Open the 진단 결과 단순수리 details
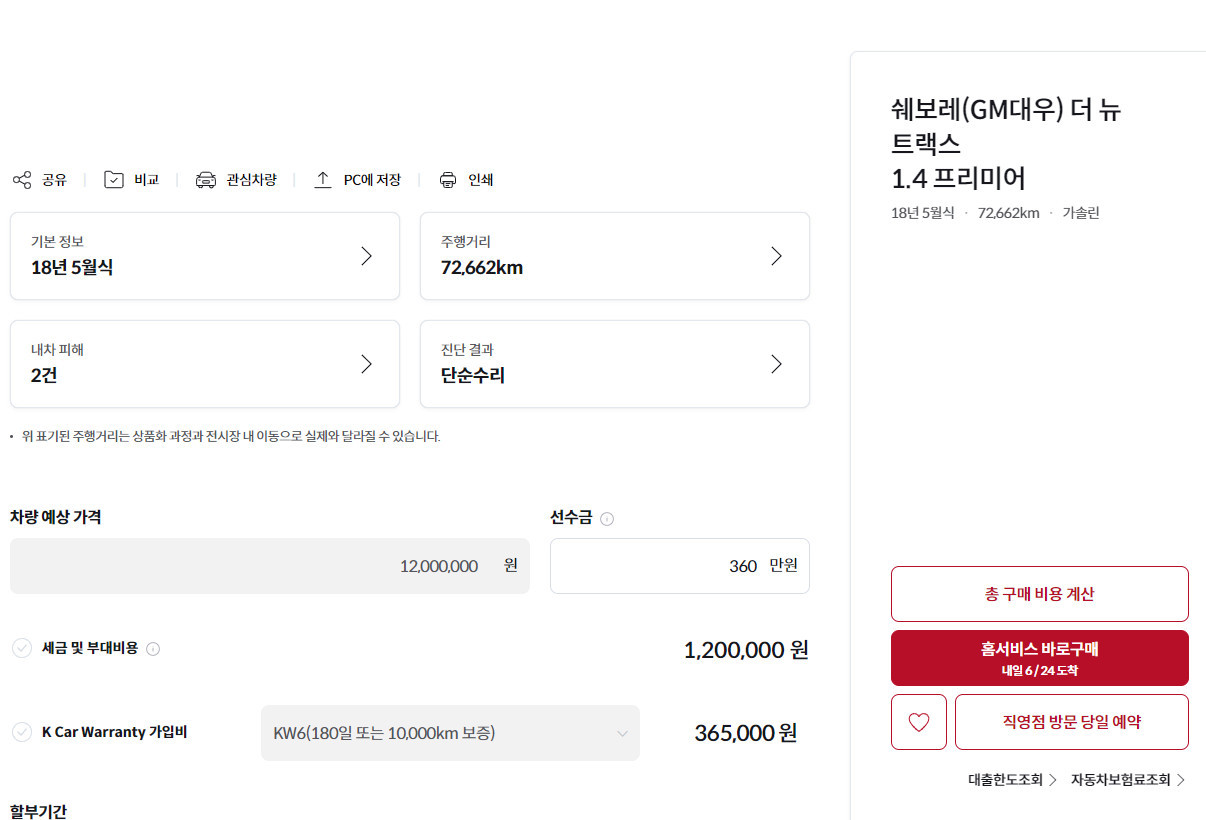The width and height of the screenshot is (1206, 820). point(615,364)
